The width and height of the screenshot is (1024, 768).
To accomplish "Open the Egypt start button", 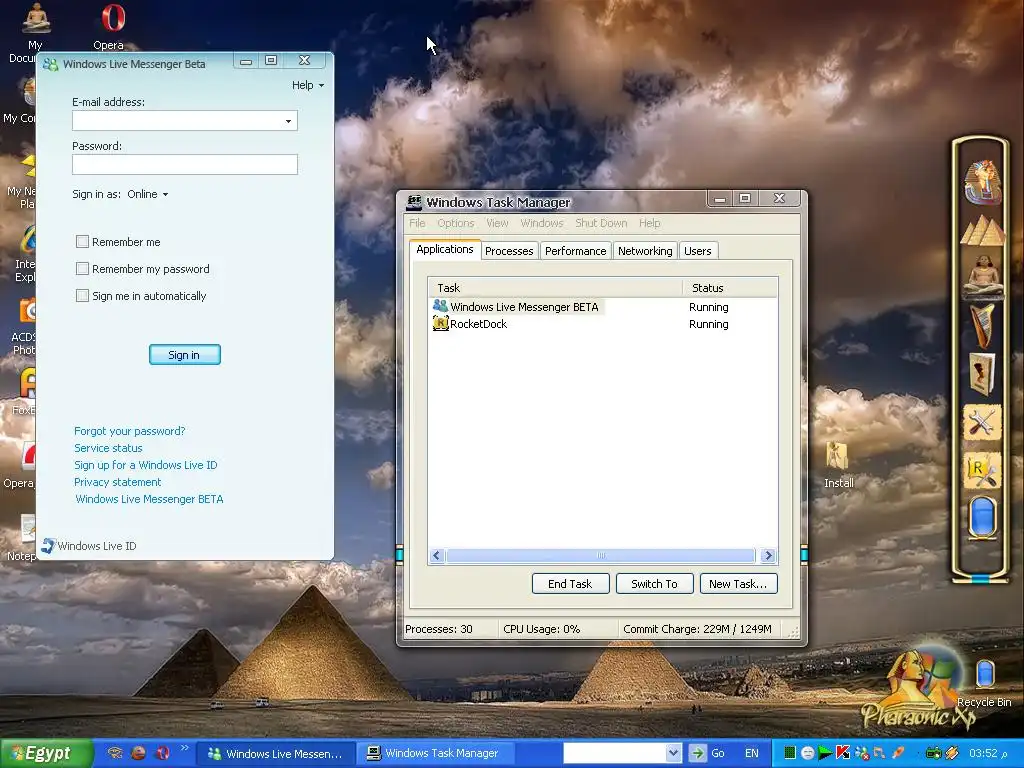I will coord(46,753).
